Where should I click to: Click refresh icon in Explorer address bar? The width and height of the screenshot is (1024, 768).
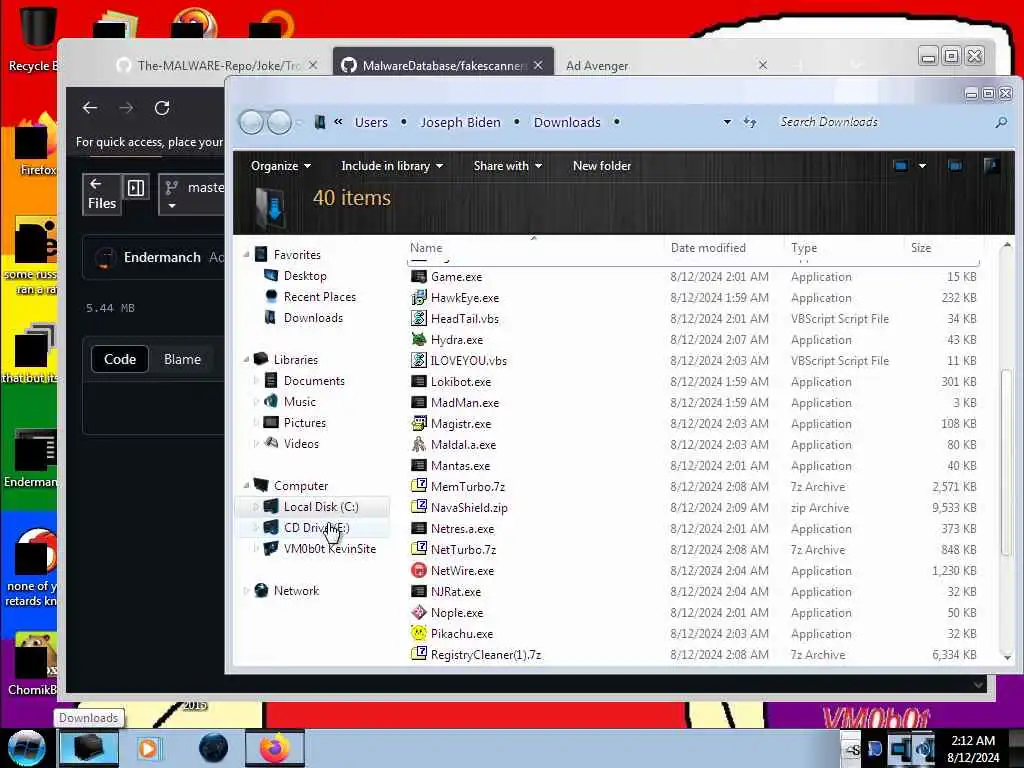click(750, 122)
